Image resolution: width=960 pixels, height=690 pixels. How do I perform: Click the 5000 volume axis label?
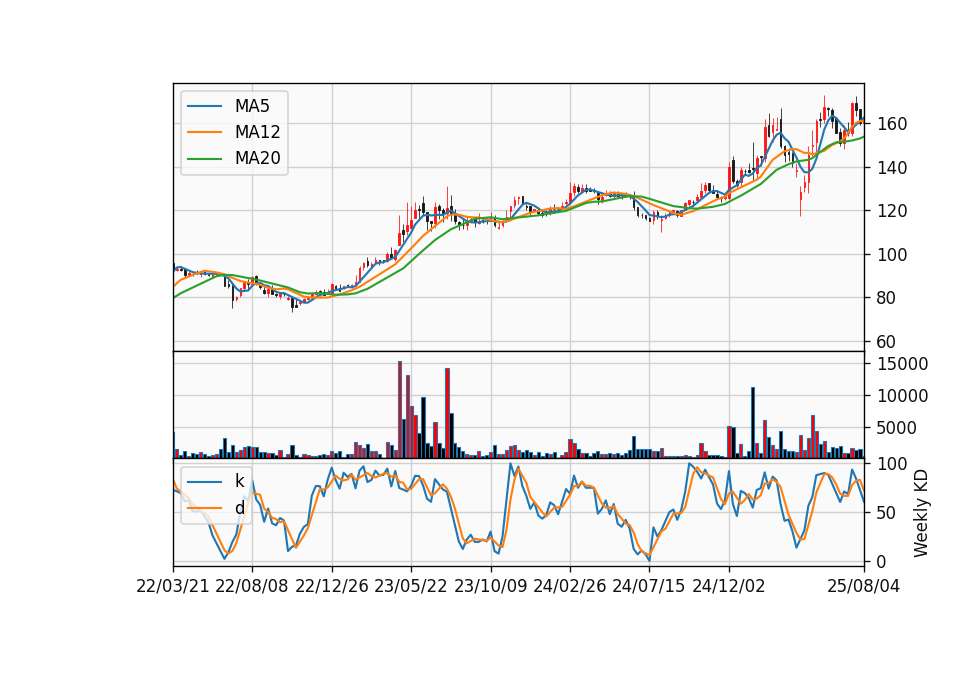pyautogui.click(x=897, y=428)
